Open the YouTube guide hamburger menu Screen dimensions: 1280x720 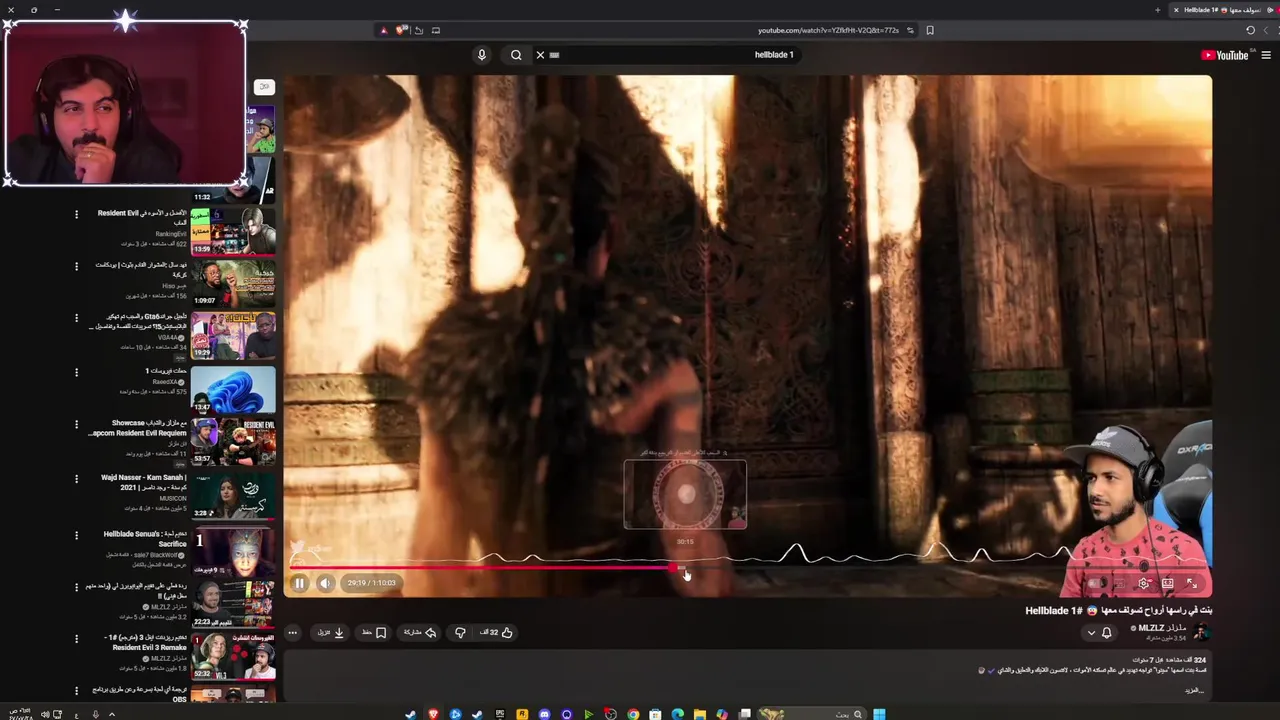coord(1266,55)
